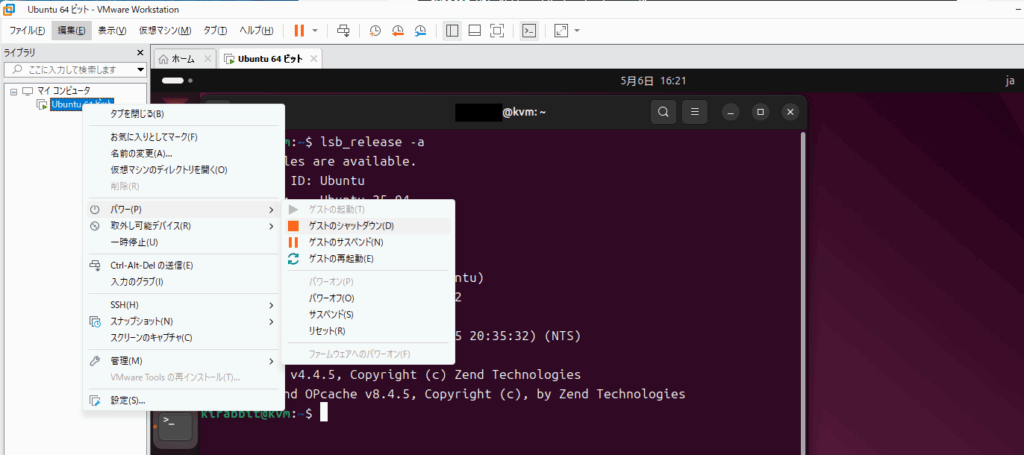Switch to the Ubuntu 64 ビット tab
The height and width of the screenshot is (455, 1024).
[270, 59]
